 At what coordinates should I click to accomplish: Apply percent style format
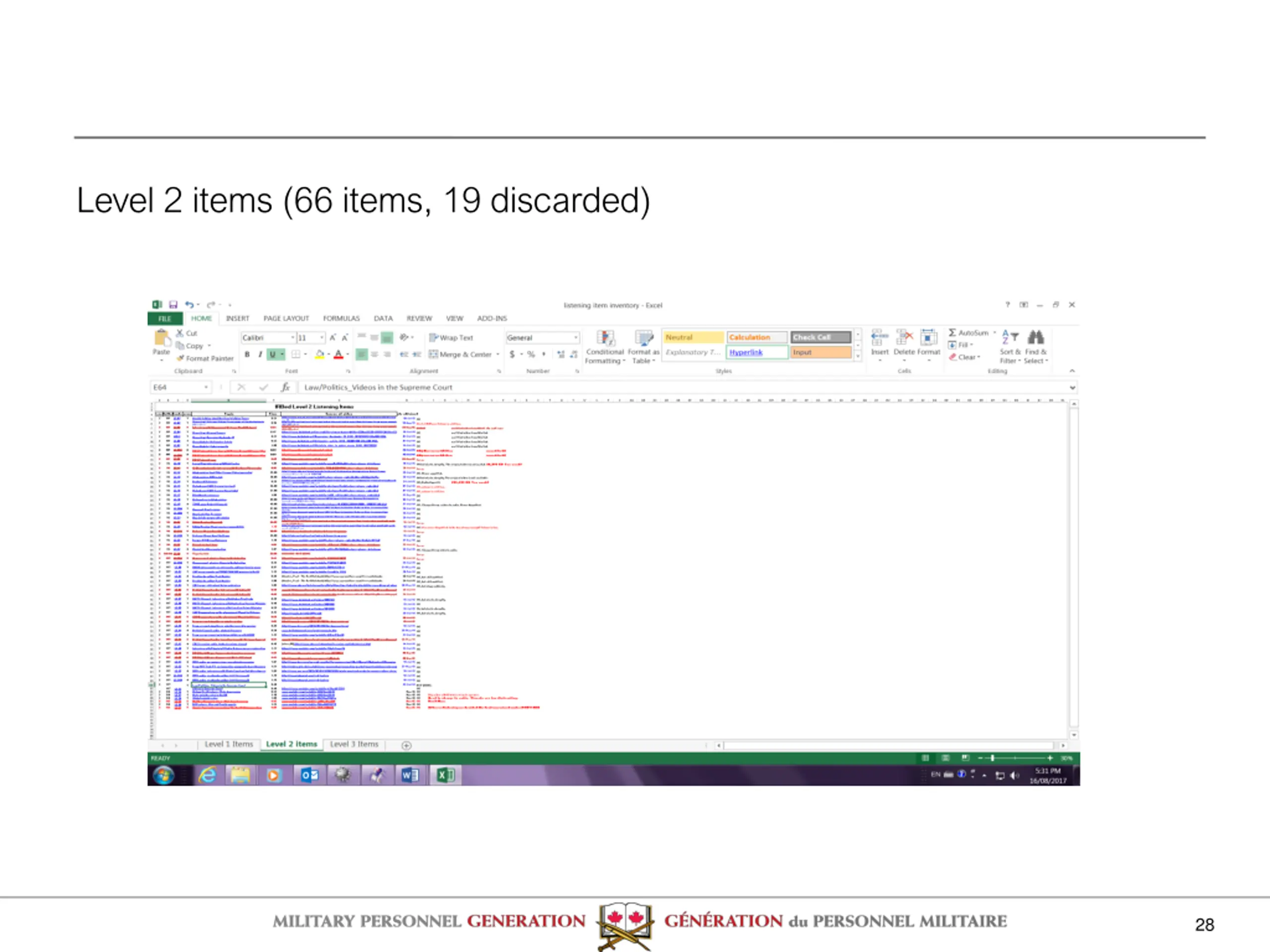531,355
